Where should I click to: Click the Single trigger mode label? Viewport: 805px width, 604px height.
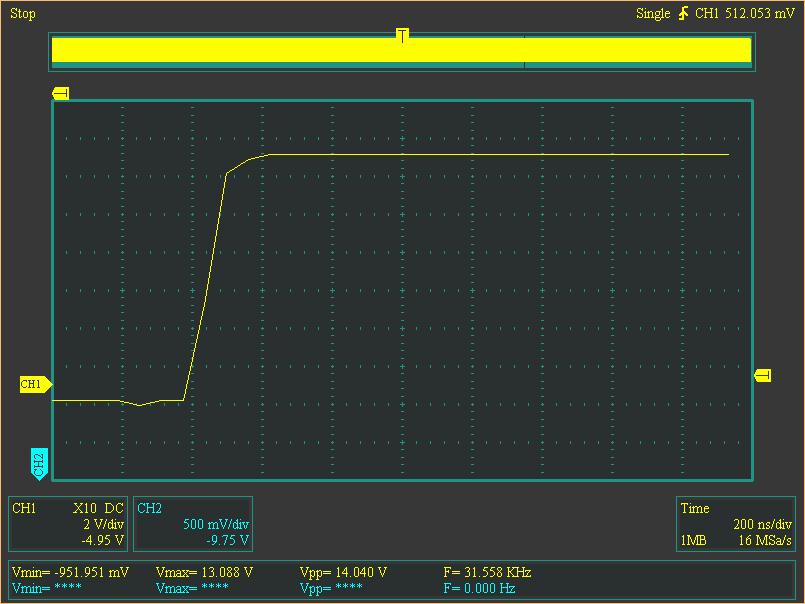pyautogui.click(x=654, y=14)
